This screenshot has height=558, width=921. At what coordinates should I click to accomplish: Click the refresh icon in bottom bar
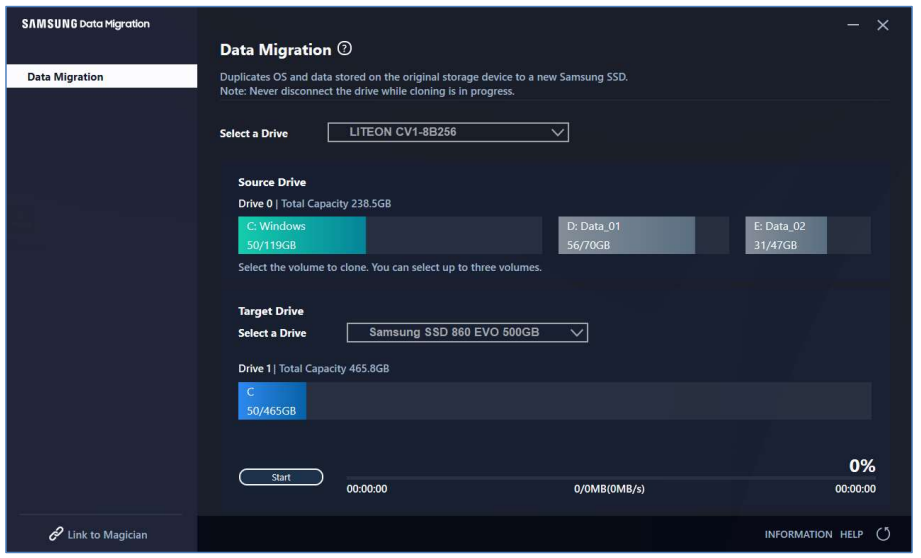(883, 534)
